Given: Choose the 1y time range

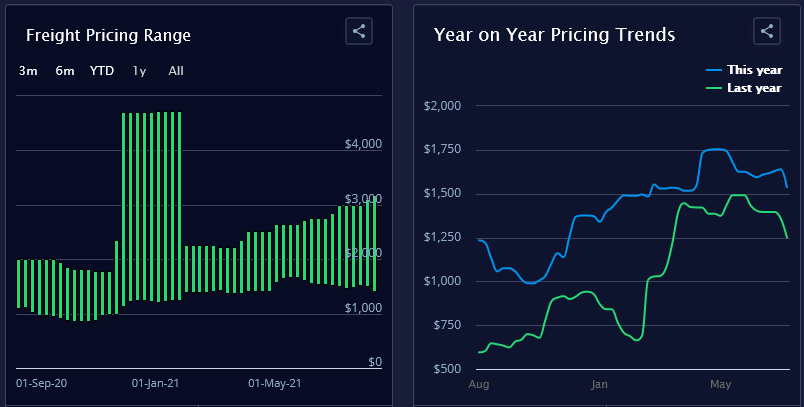Looking at the screenshot, I should click(139, 71).
